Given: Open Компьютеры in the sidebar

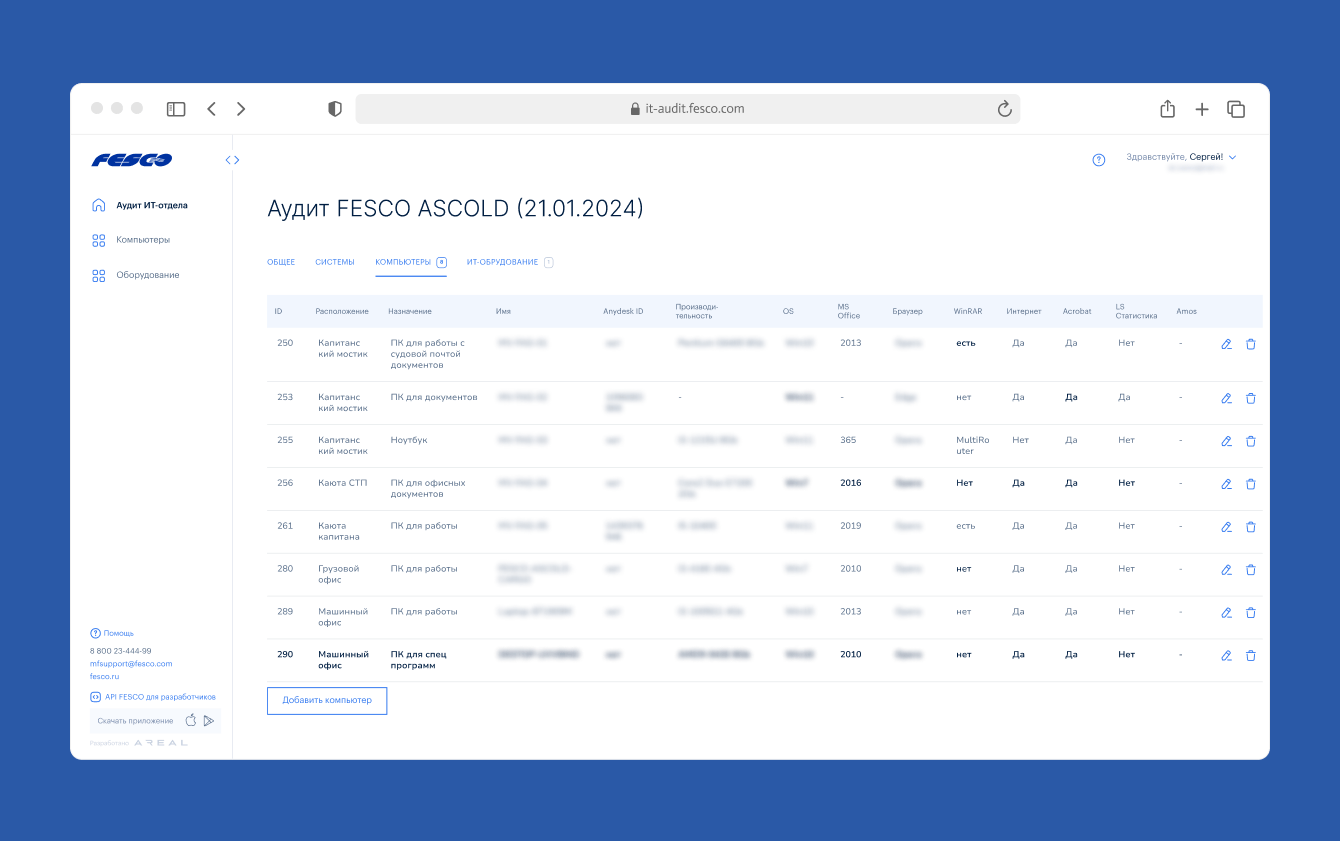Looking at the screenshot, I should (x=131, y=240).
